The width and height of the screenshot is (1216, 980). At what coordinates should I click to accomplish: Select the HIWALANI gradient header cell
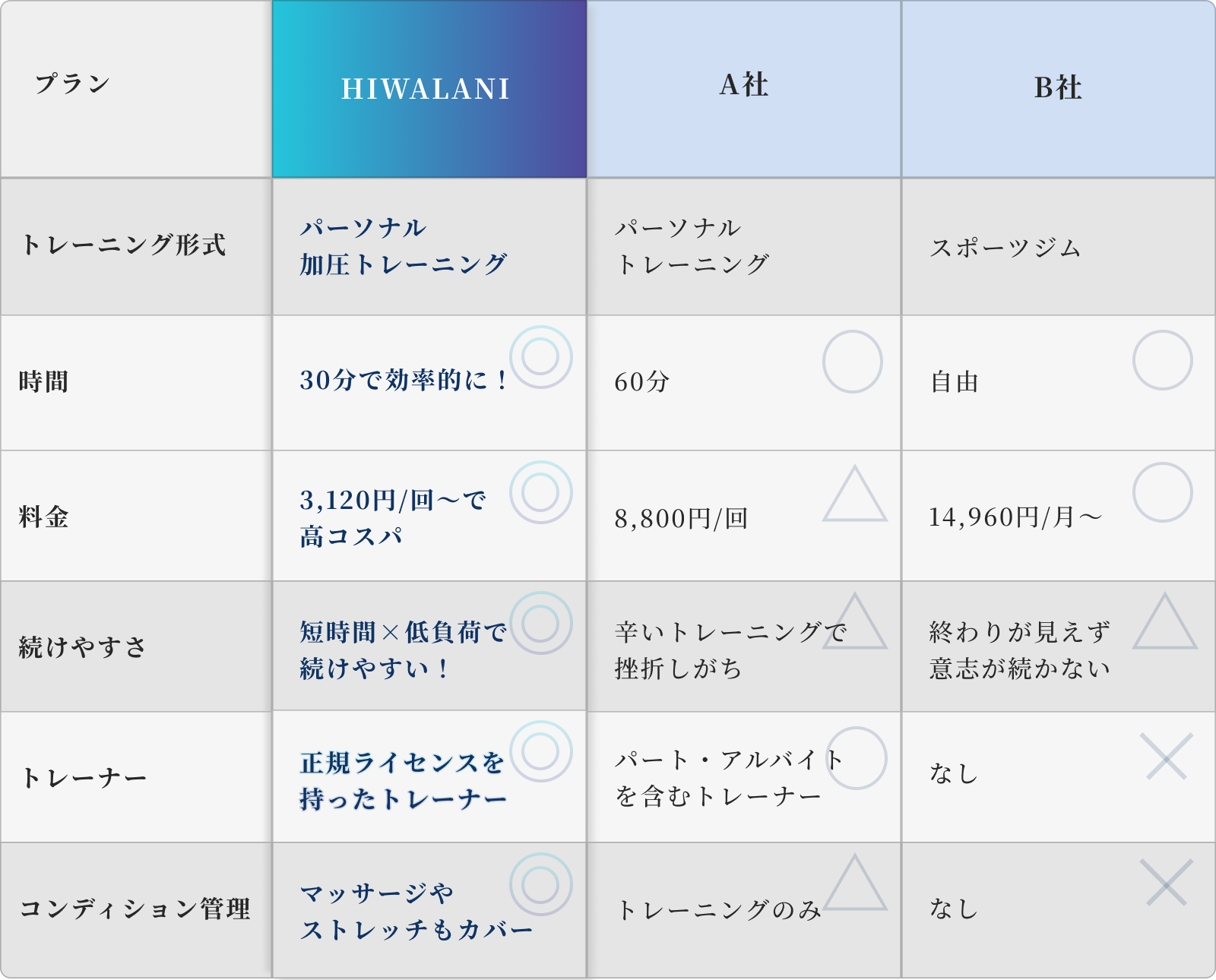(429, 89)
